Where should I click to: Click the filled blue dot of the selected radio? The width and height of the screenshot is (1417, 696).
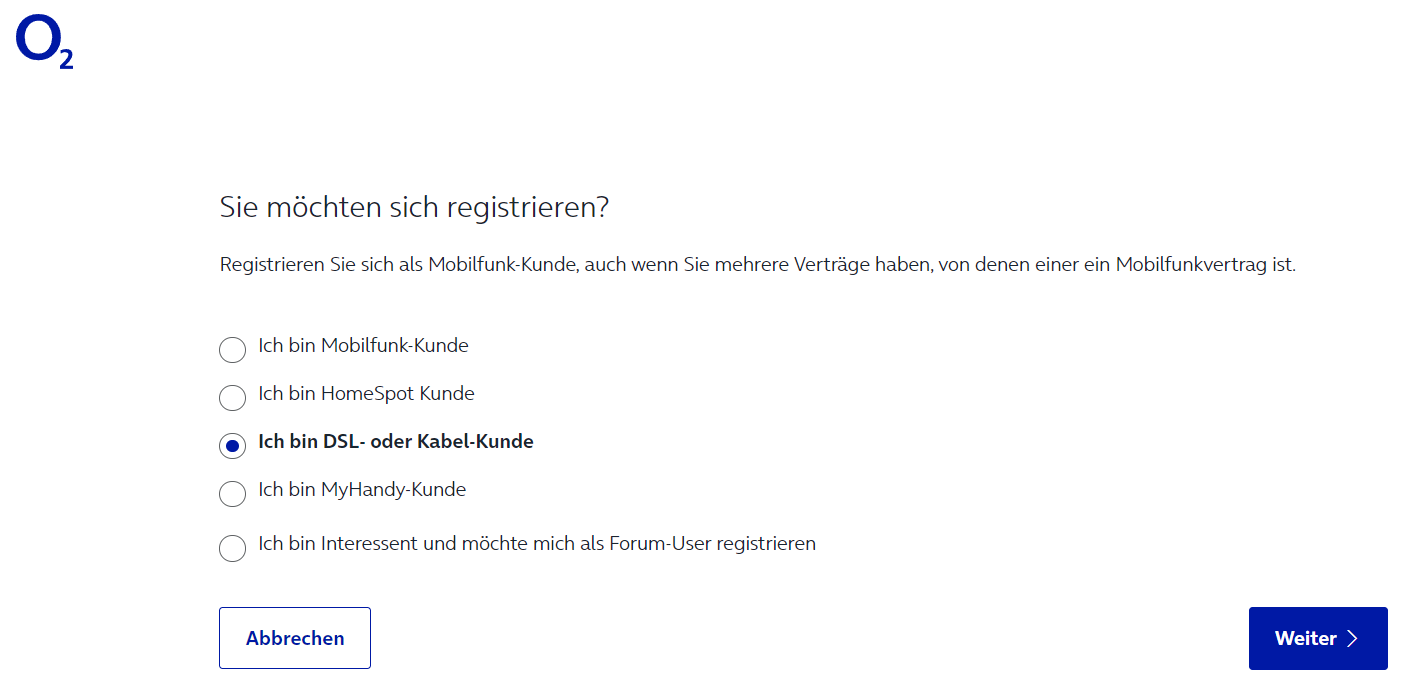coord(232,446)
